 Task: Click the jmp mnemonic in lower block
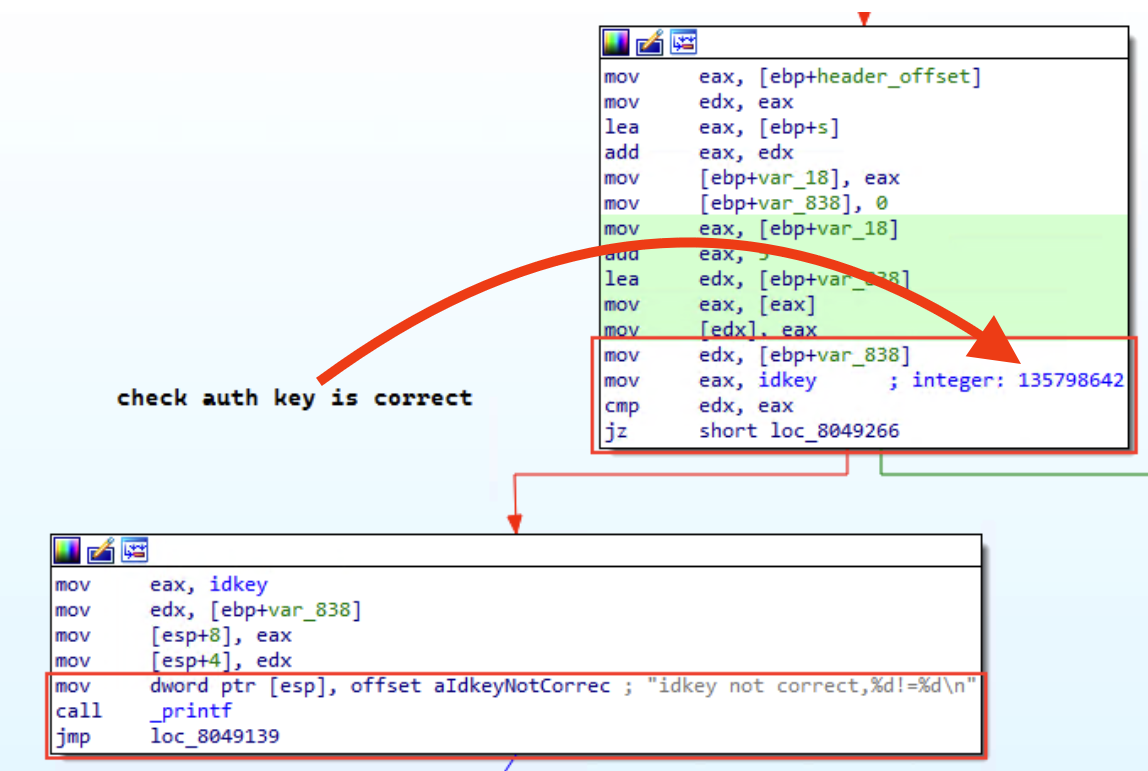(70, 736)
